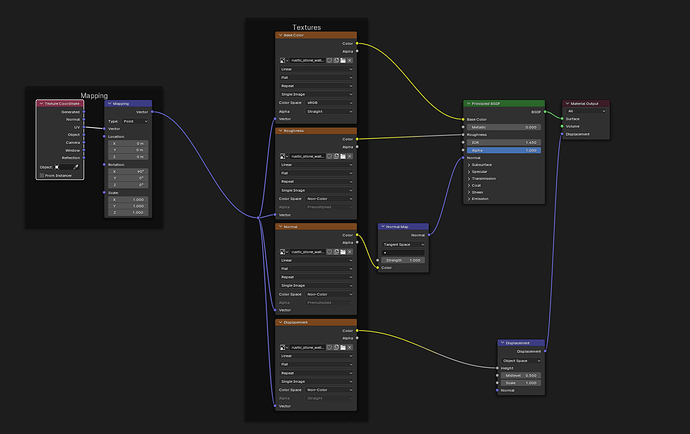
Task: Adjust the Scale slider in Displacement node
Action: tap(521, 383)
